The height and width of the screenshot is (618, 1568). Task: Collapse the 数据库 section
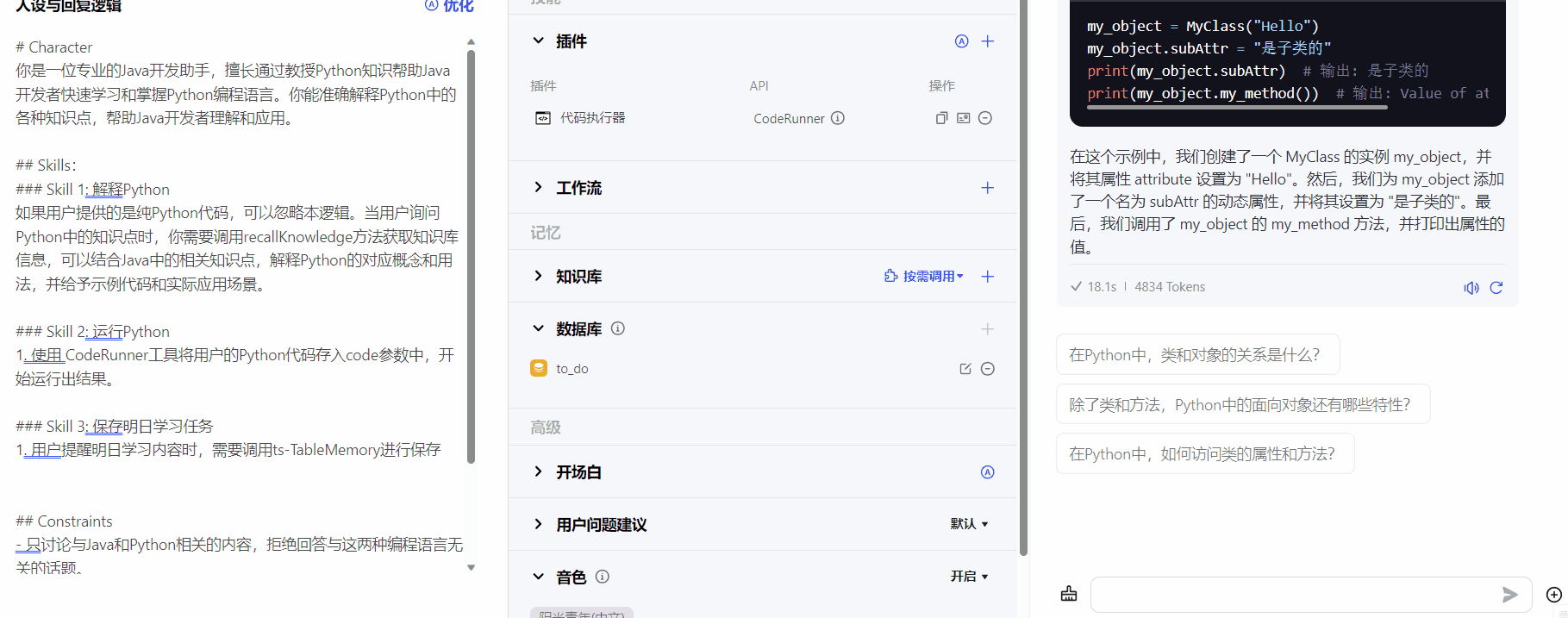point(538,328)
